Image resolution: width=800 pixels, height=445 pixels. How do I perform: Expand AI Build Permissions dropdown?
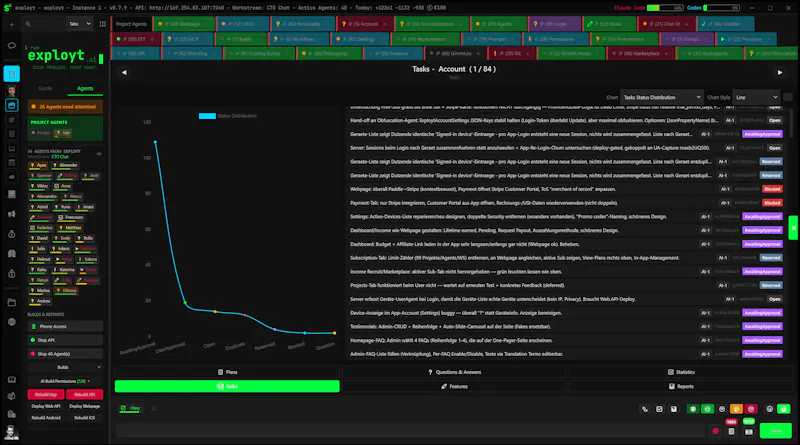pyautogui.click(x=65, y=381)
